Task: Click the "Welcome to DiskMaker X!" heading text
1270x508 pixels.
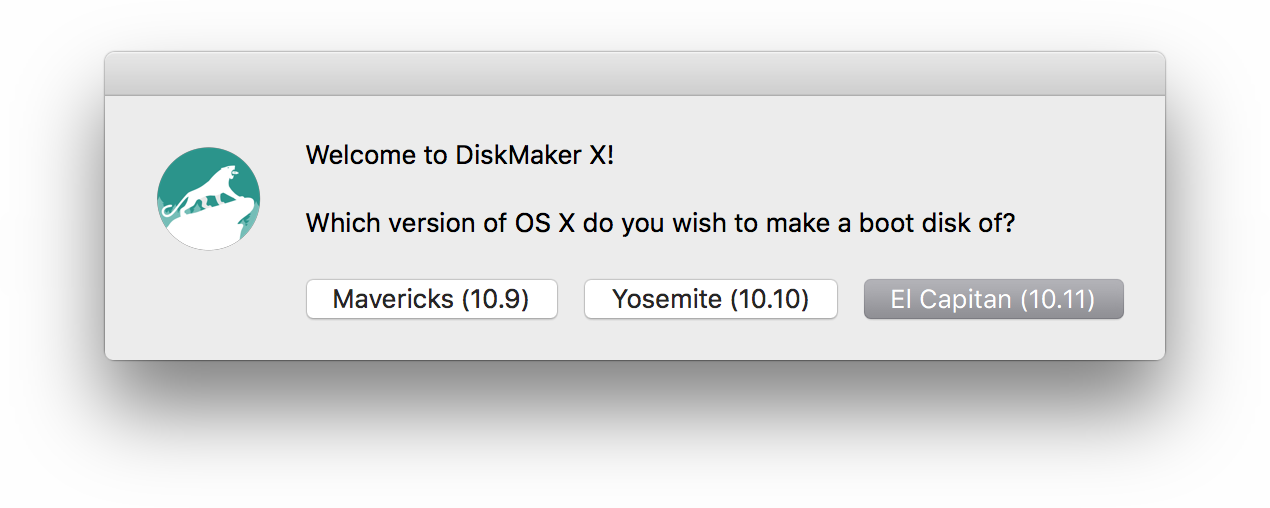Action: (x=459, y=155)
